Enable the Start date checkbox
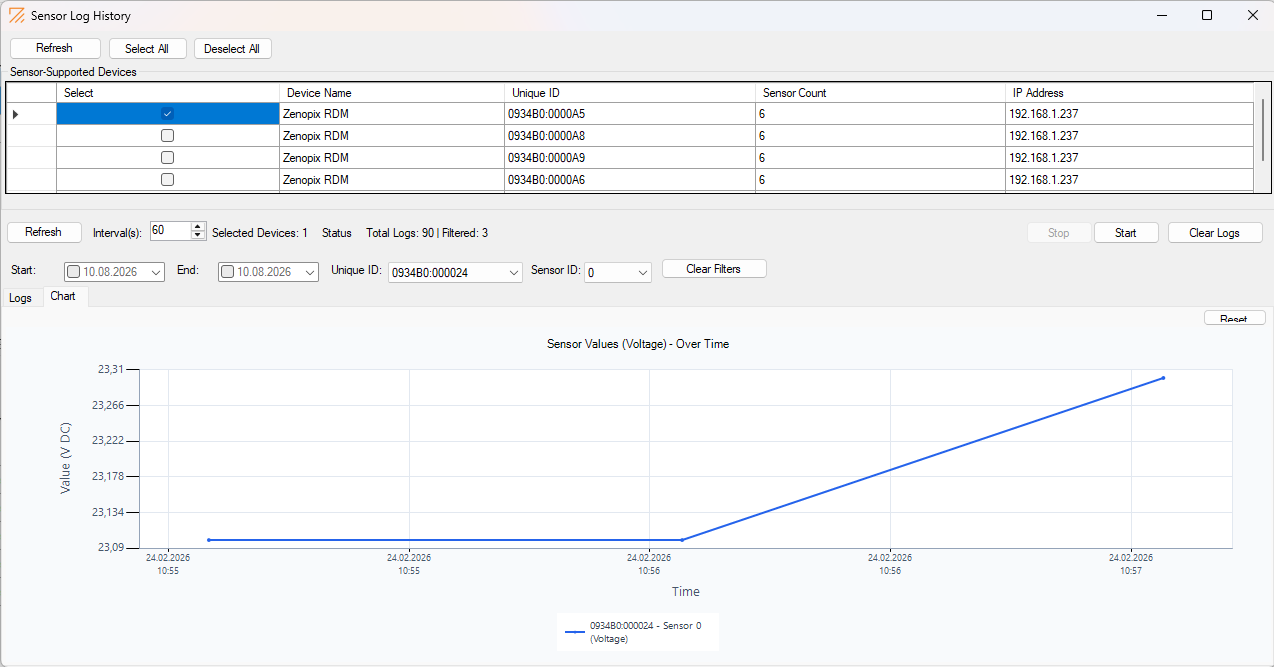The image size is (1274, 667). coord(74,272)
